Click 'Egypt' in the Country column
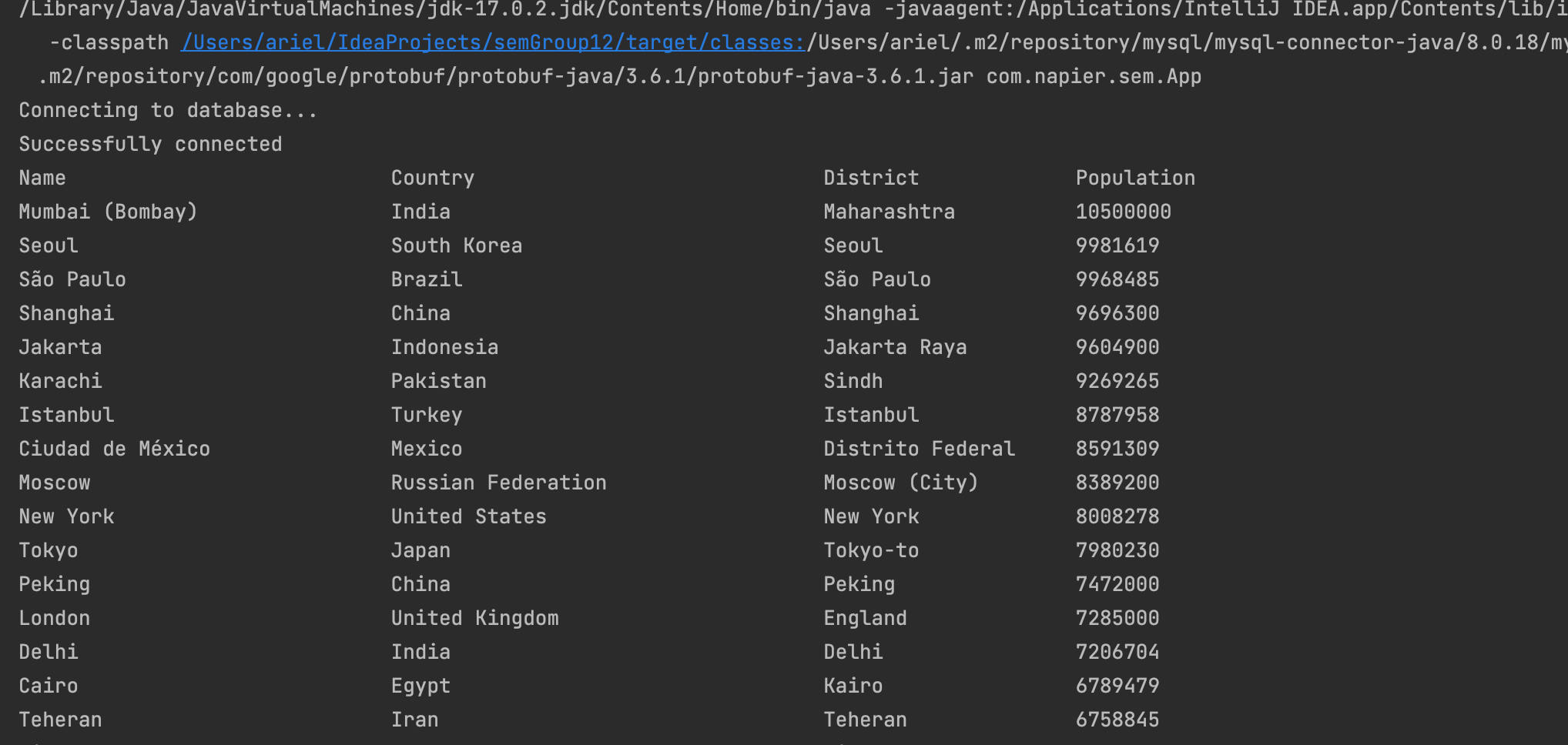Image resolution: width=1568 pixels, height=745 pixels. [x=420, y=686]
